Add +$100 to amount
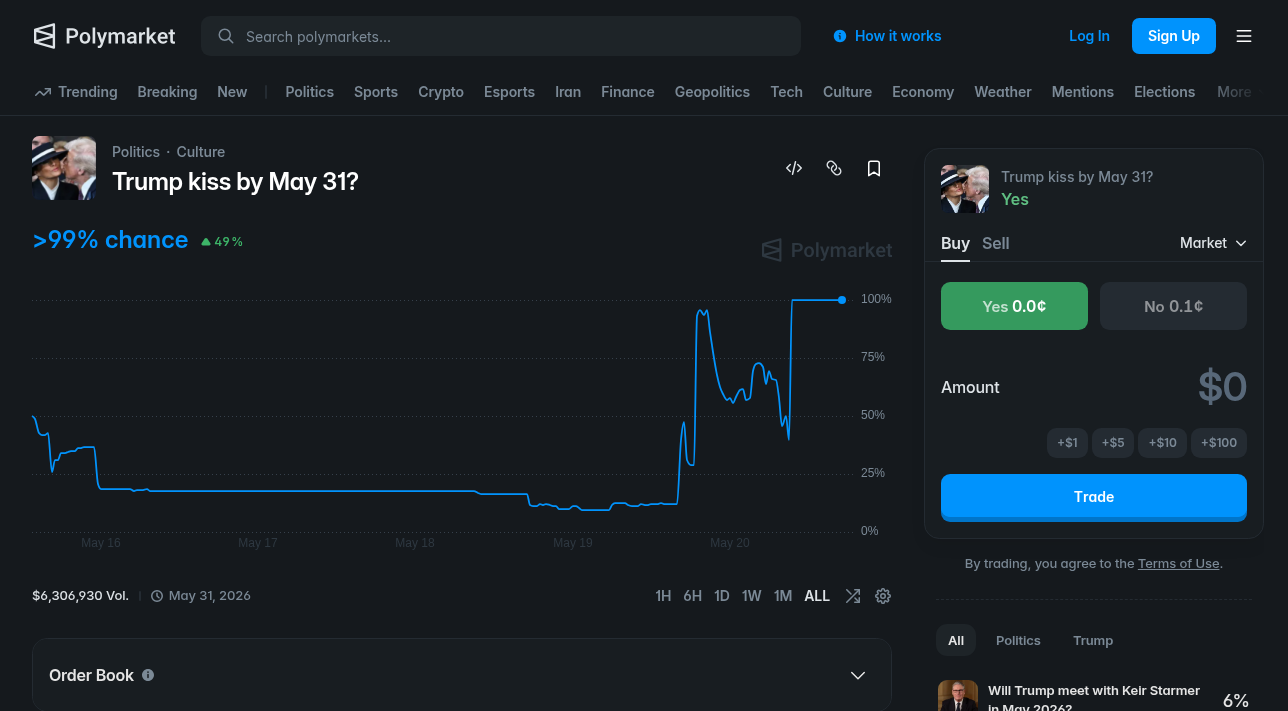 (x=1219, y=442)
